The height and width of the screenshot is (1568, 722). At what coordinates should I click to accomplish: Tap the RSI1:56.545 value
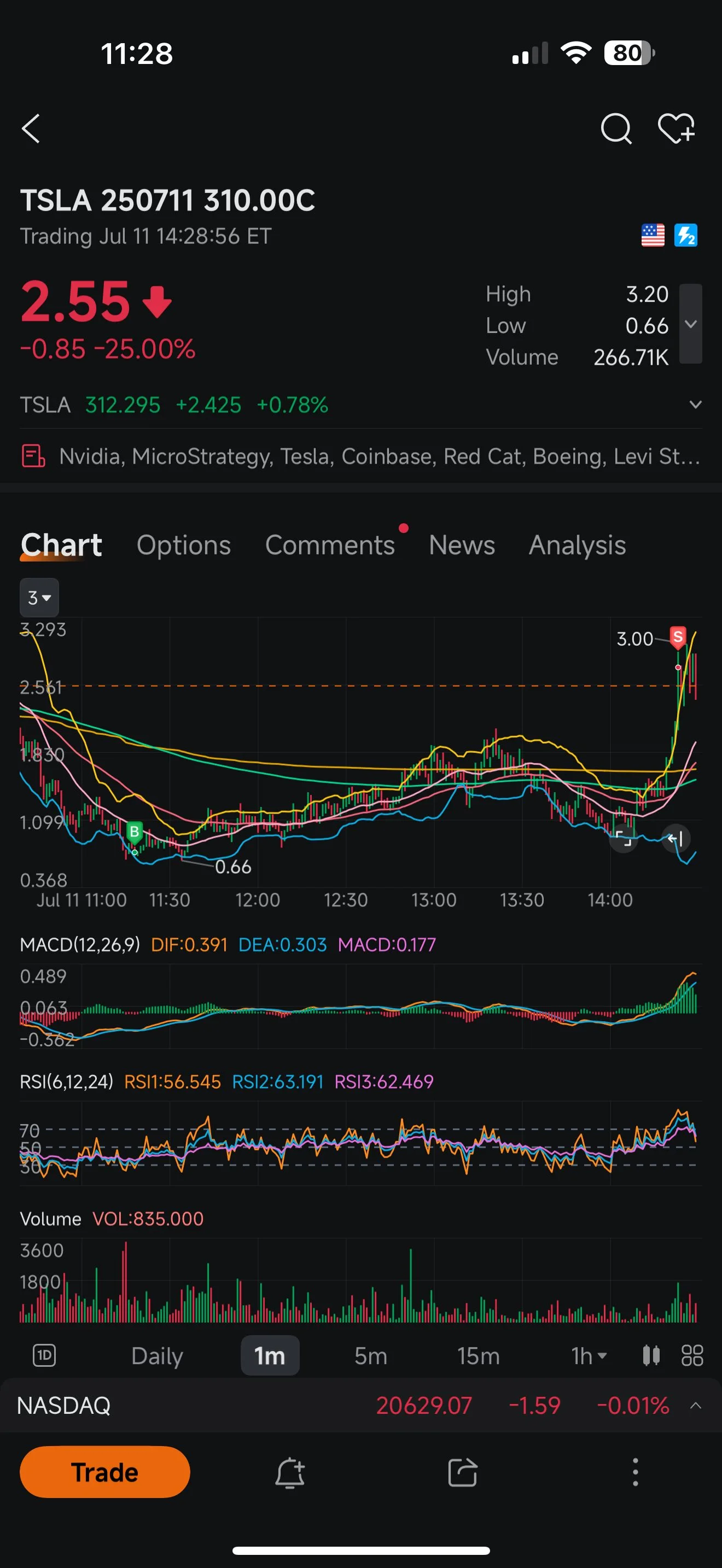[x=172, y=1081]
